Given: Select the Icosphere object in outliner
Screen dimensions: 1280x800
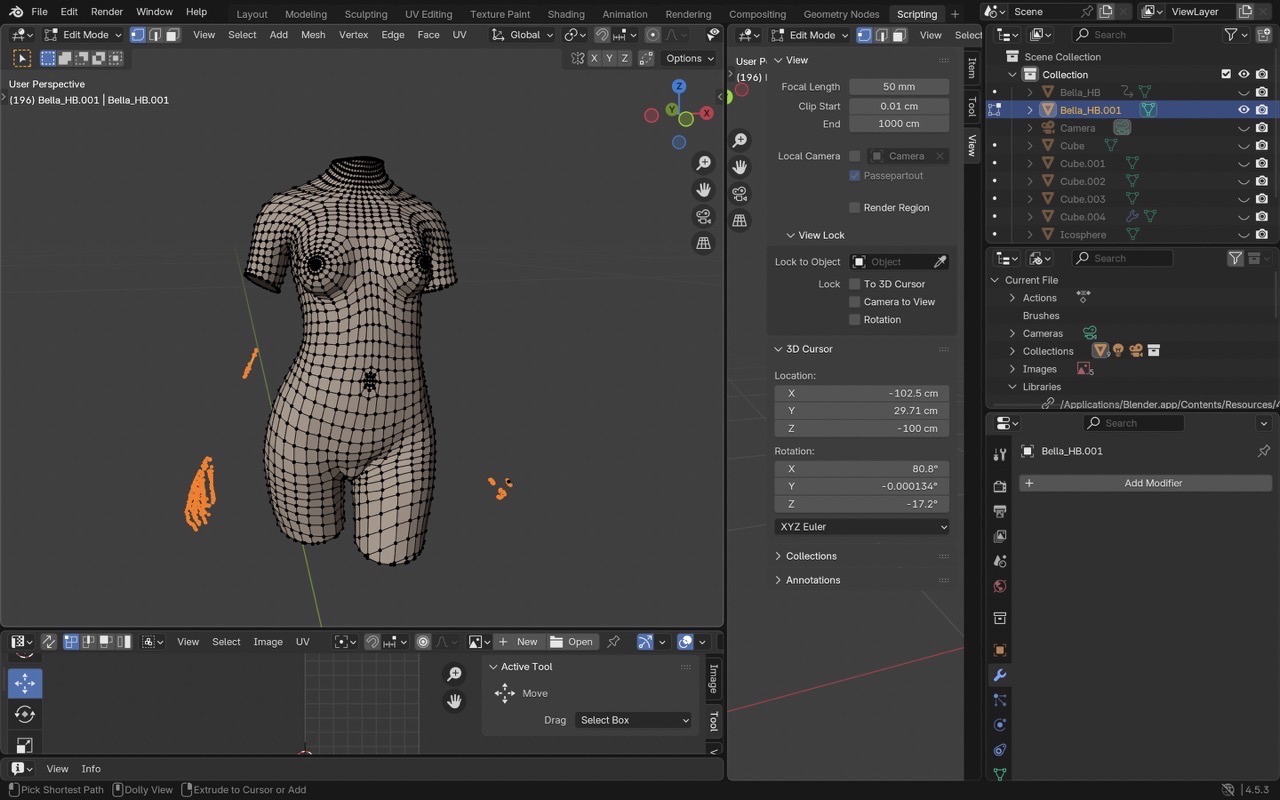Looking at the screenshot, I should [x=1083, y=235].
